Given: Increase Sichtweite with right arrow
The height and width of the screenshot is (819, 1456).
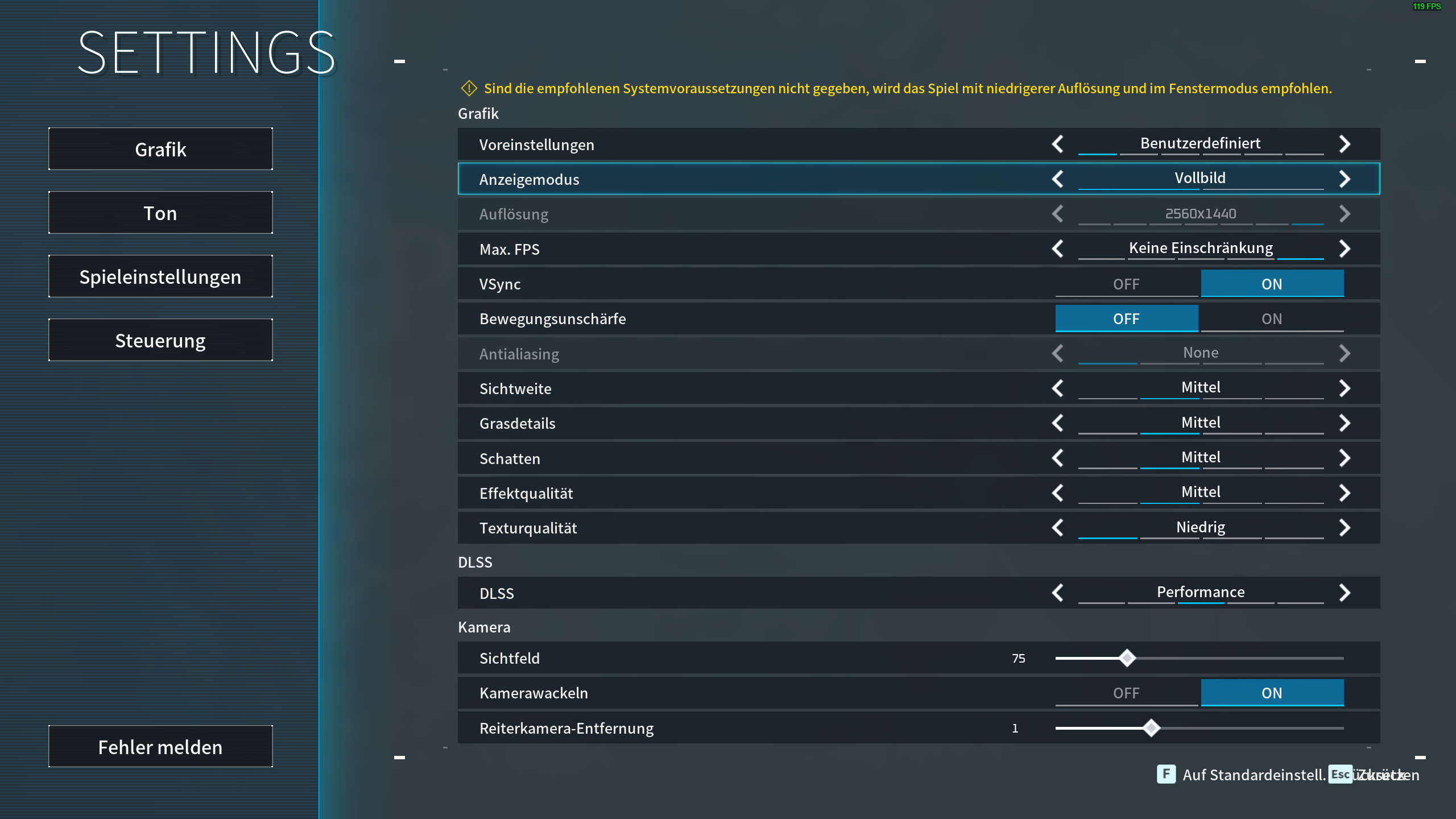Looking at the screenshot, I should click(x=1345, y=388).
